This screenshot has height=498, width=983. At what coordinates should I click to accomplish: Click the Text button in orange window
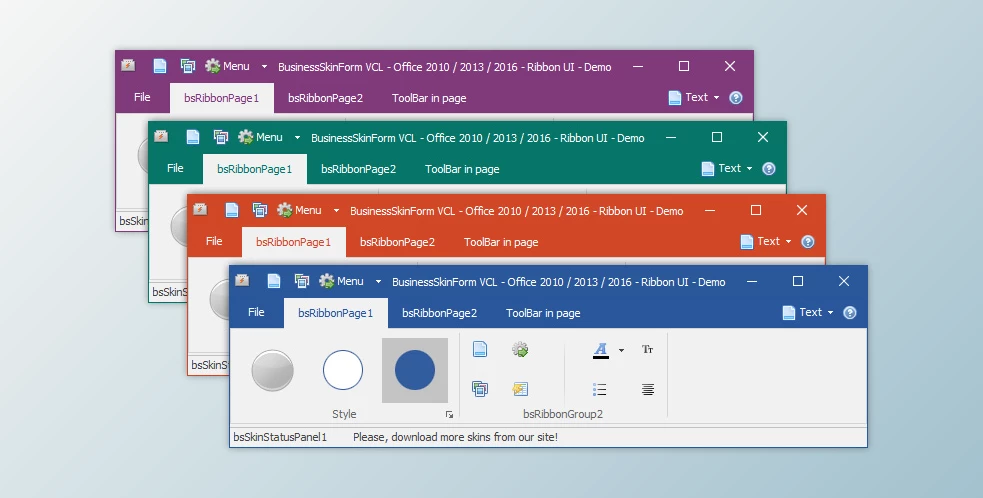(x=760, y=241)
